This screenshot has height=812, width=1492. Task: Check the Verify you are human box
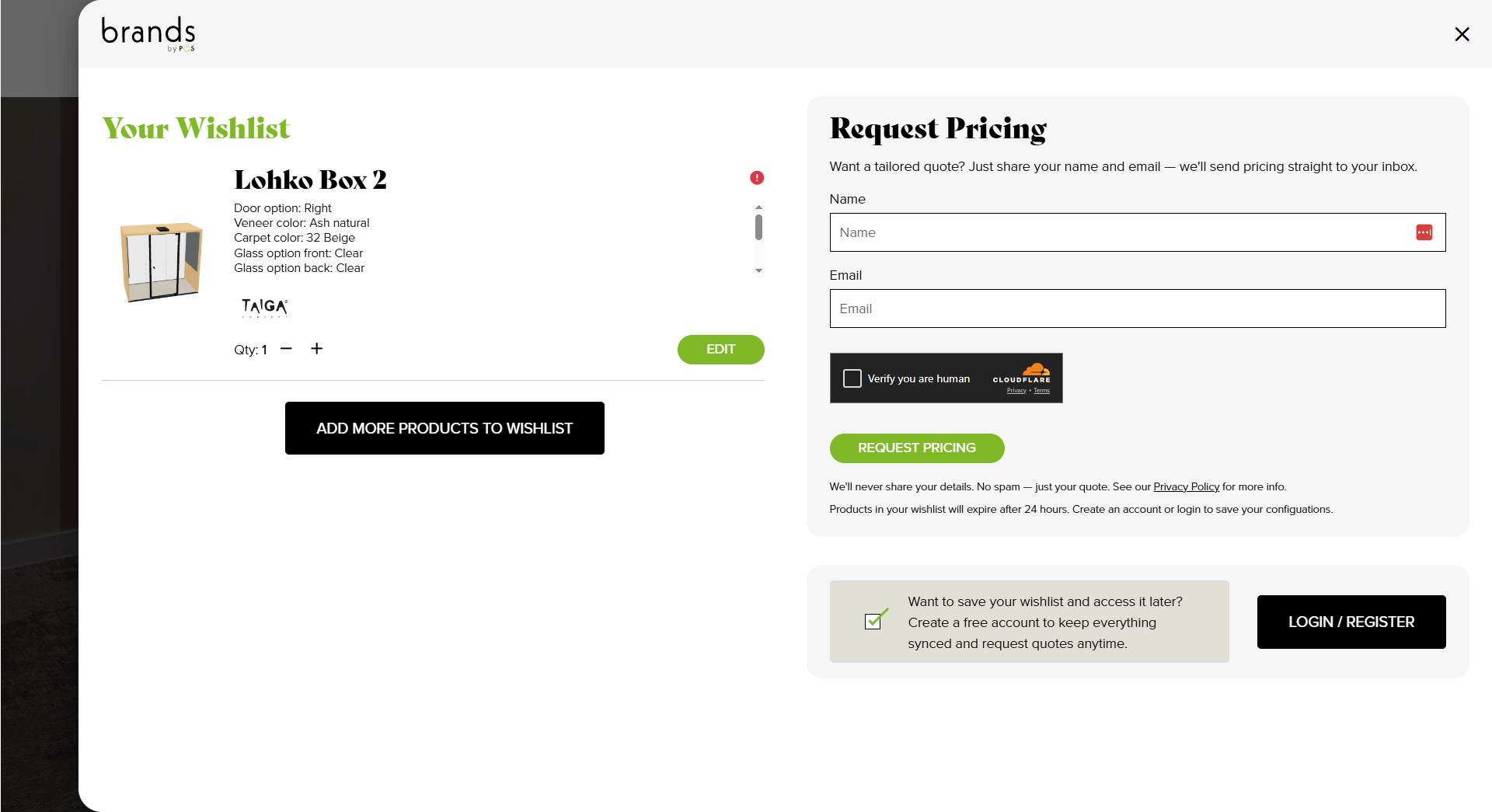(852, 378)
